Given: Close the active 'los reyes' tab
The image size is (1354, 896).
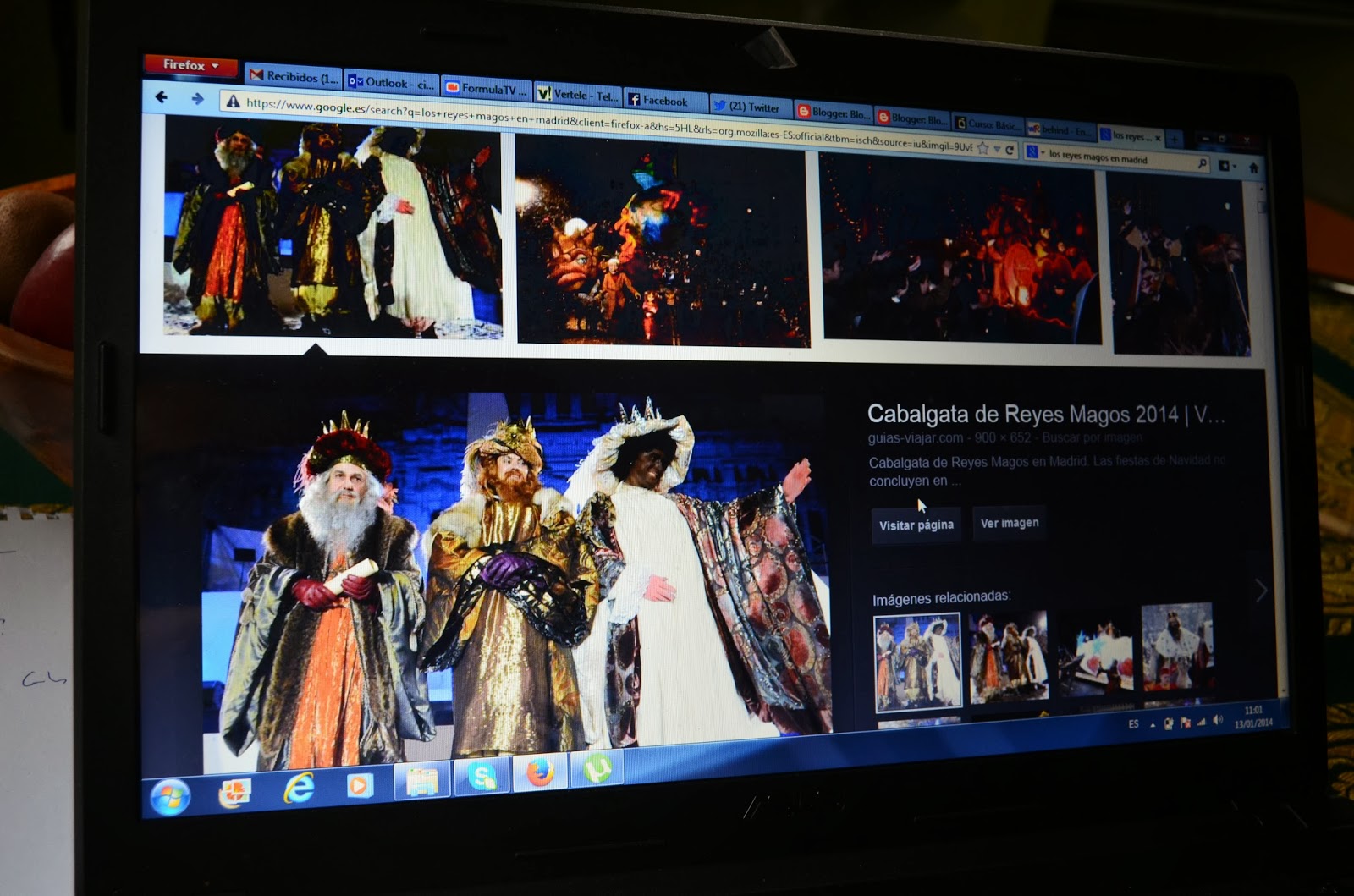Looking at the screenshot, I should [x=1158, y=138].
